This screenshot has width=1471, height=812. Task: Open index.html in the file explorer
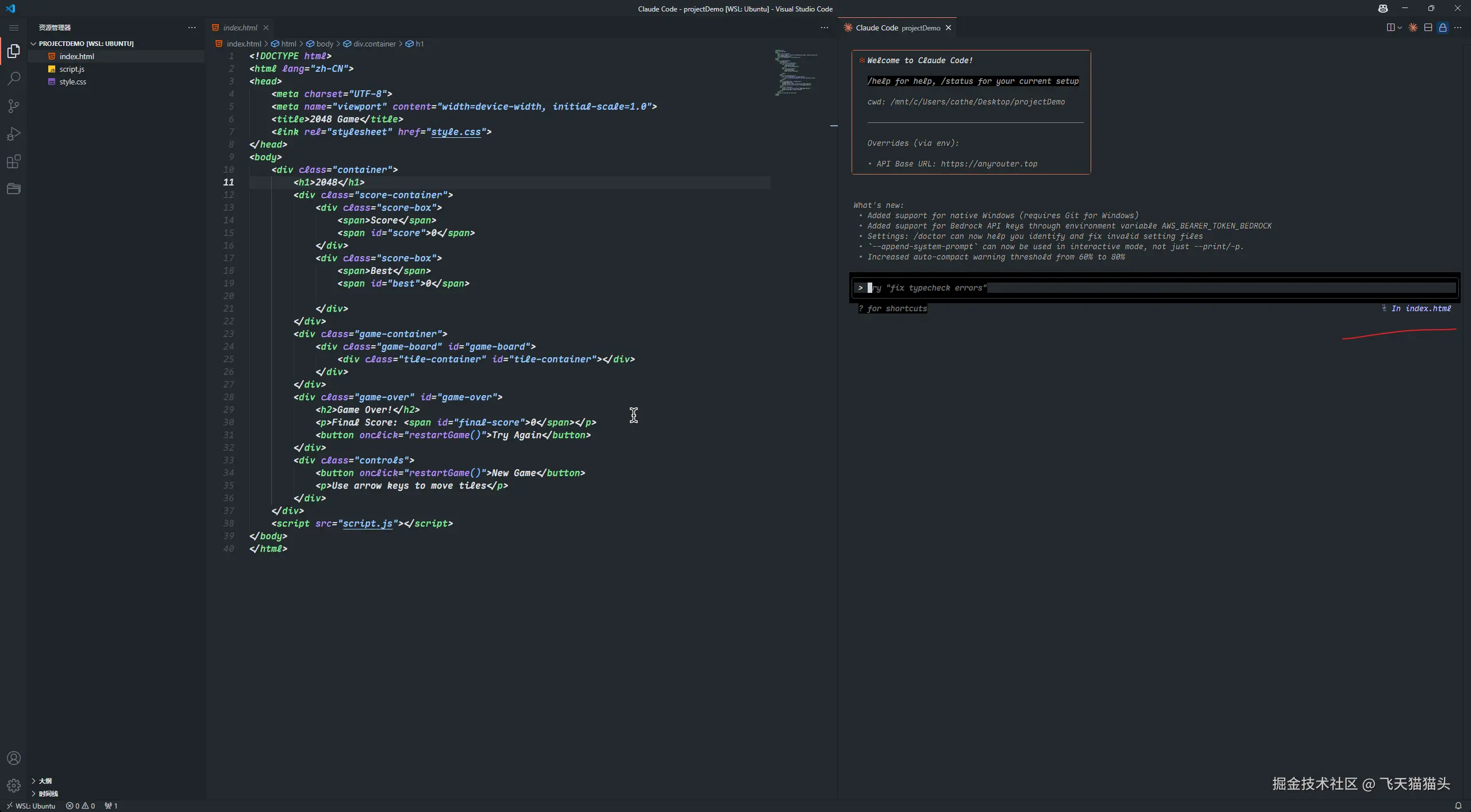coord(76,56)
